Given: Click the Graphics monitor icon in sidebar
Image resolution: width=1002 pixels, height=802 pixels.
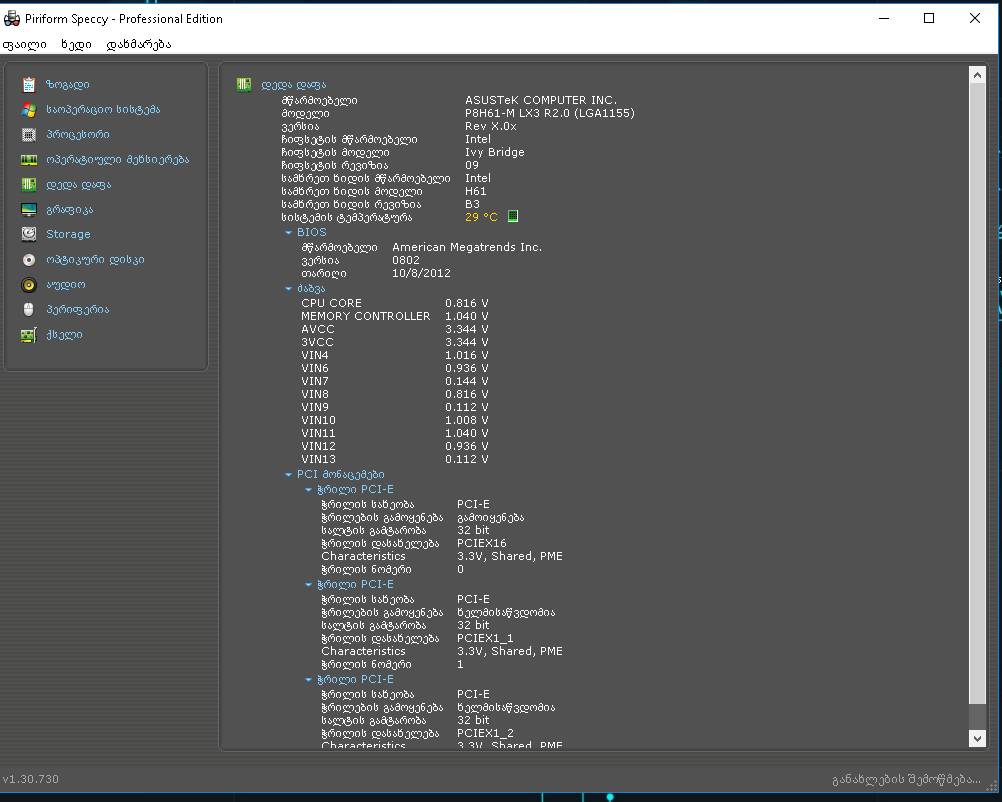Looking at the screenshot, I should coord(29,210).
